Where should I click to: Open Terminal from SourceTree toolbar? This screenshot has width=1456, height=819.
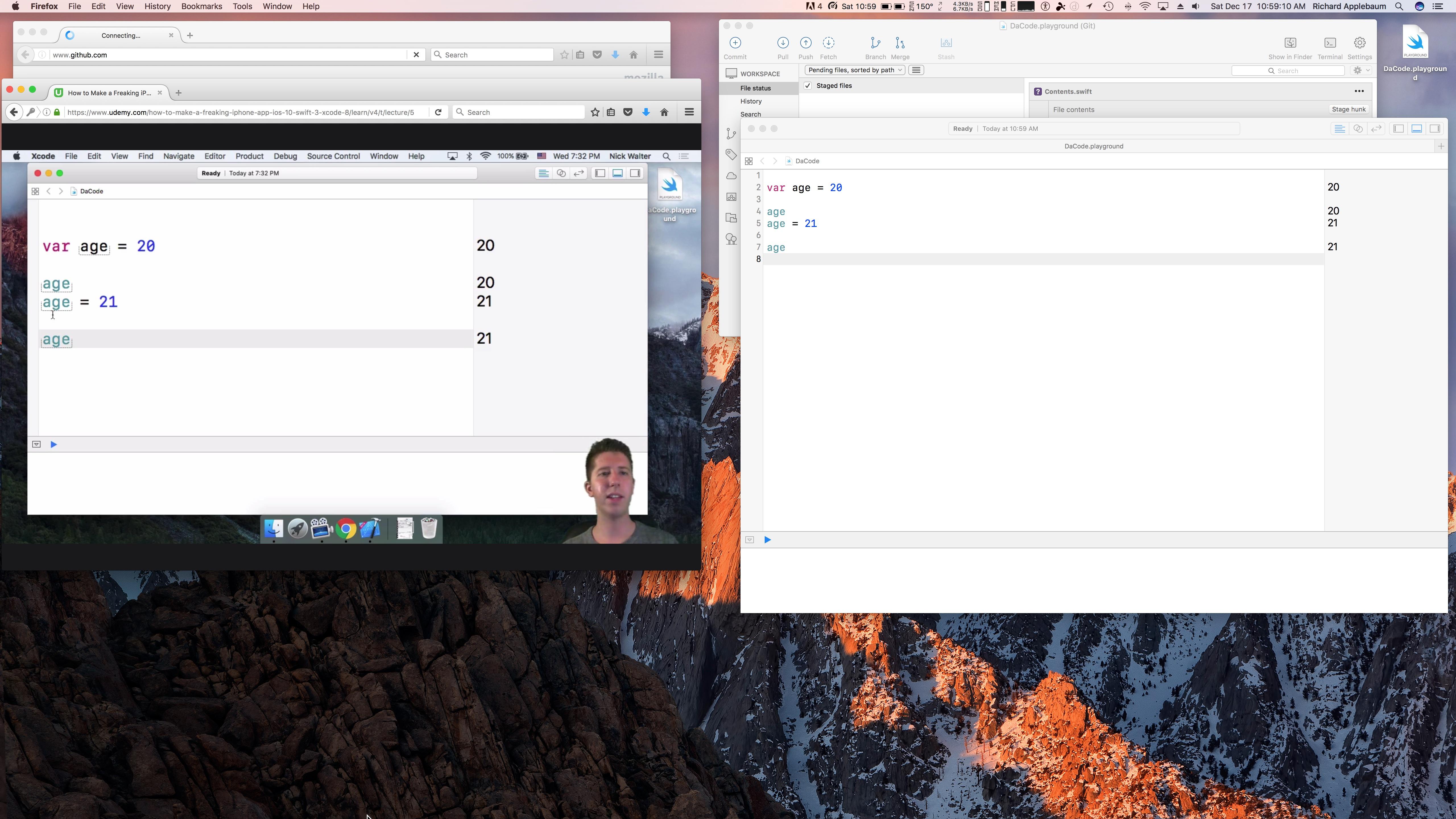[x=1330, y=43]
